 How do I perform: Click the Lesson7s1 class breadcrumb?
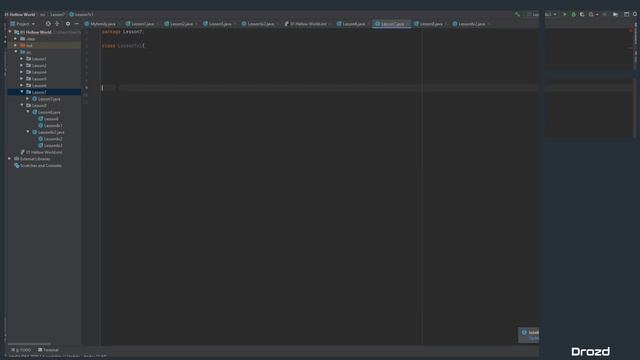tap(81, 15)
